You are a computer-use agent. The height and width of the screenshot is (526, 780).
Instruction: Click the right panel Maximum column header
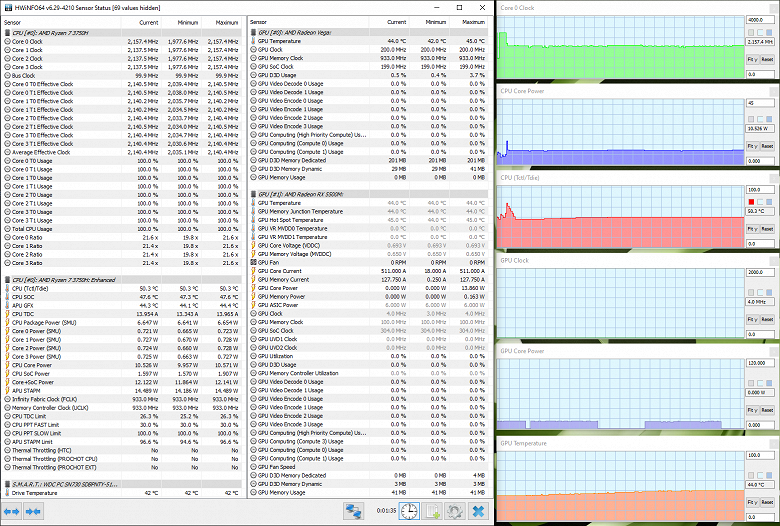467,22
